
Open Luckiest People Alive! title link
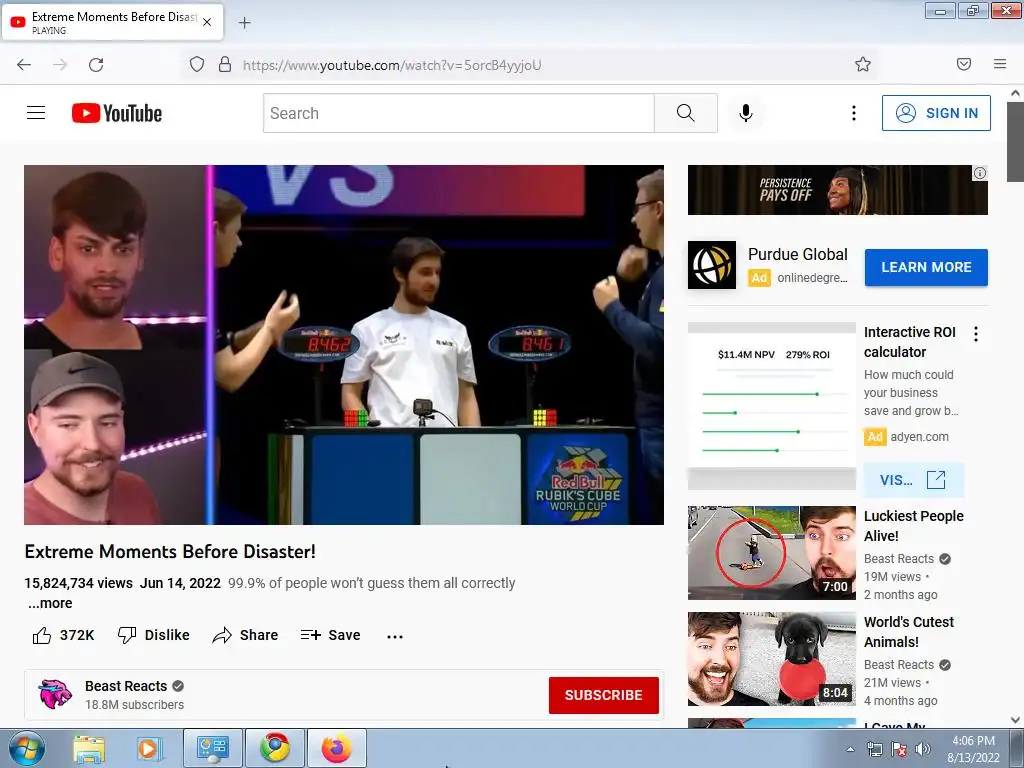point(914,526)
